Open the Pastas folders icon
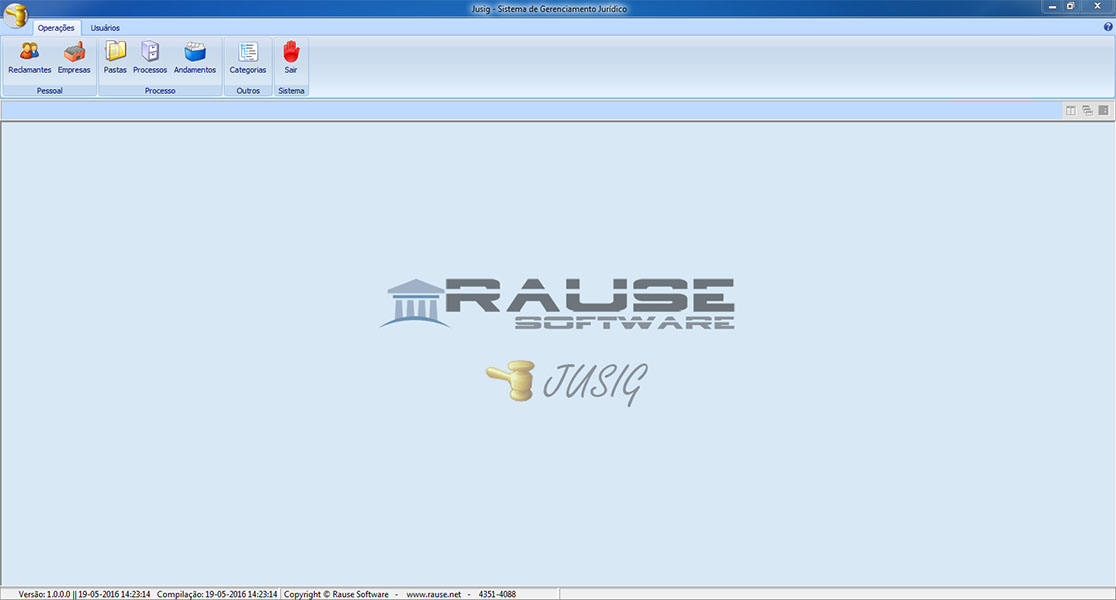This screenshot has height=600, width=1116. pos(115,51)
